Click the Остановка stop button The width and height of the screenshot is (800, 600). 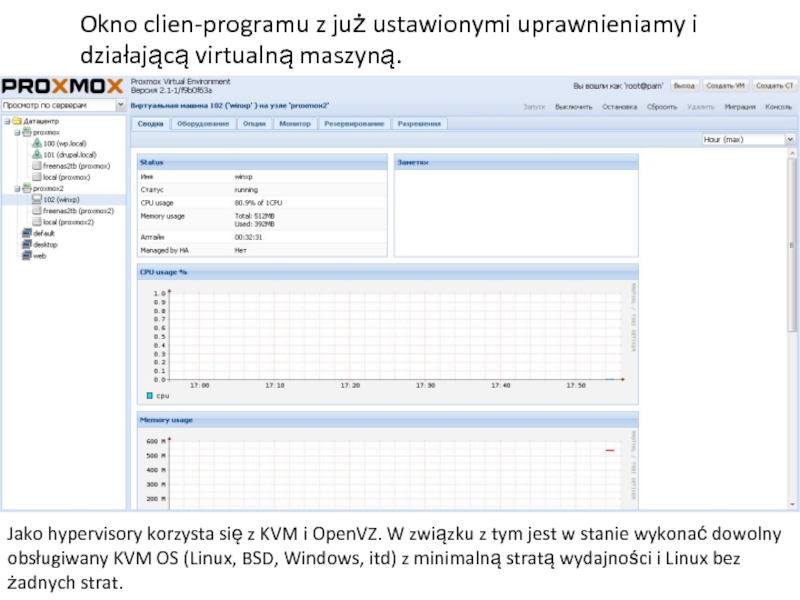point(619,107)
